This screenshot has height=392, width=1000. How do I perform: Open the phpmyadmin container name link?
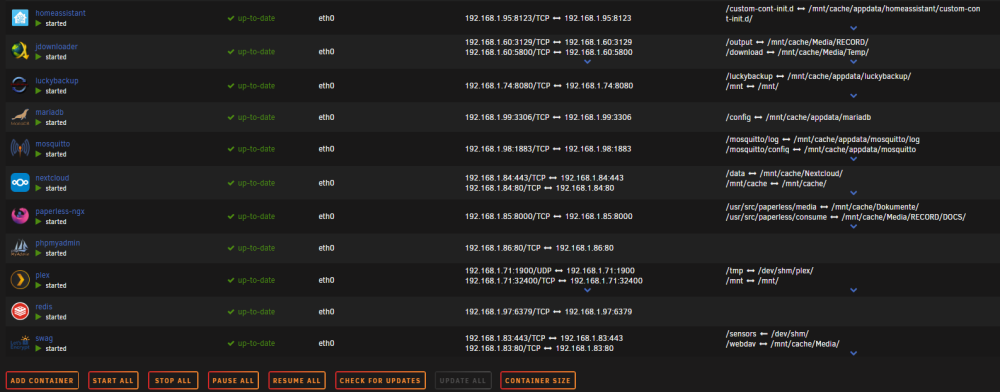(57, 243)
